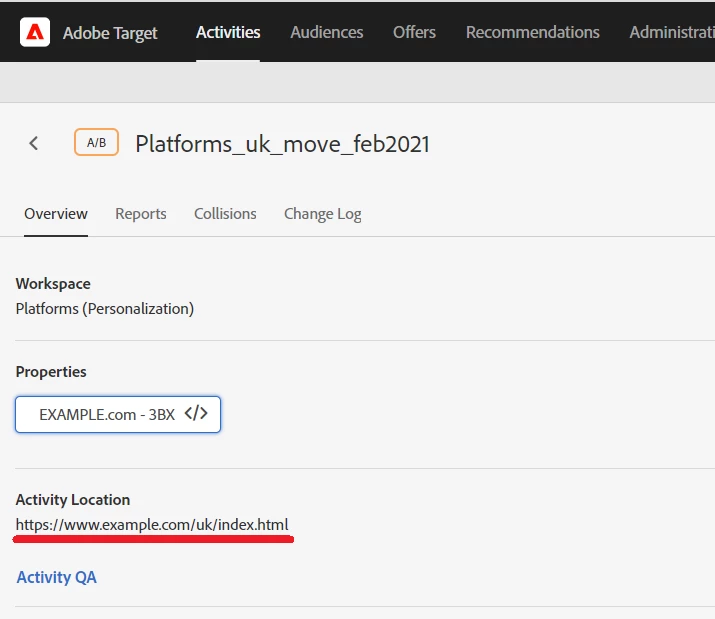715x619 pixels.
Task: Click the EXAMPLE.com - 3BX property chip
Action: 118,414
